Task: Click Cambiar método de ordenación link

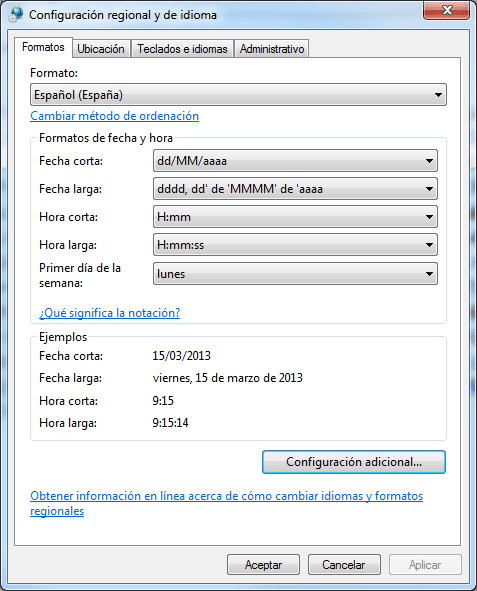Action: [115, 116]
